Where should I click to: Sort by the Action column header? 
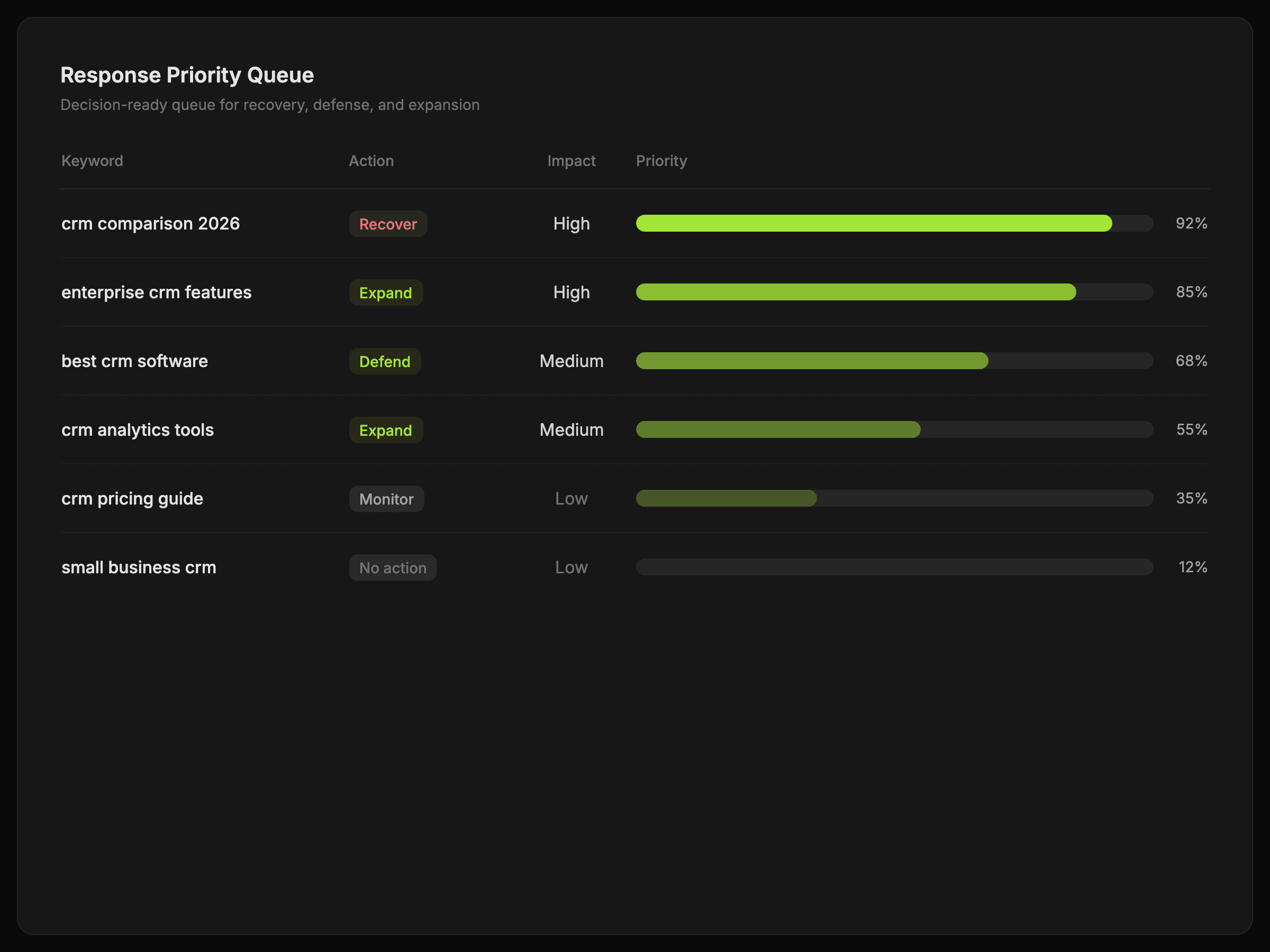371,161
